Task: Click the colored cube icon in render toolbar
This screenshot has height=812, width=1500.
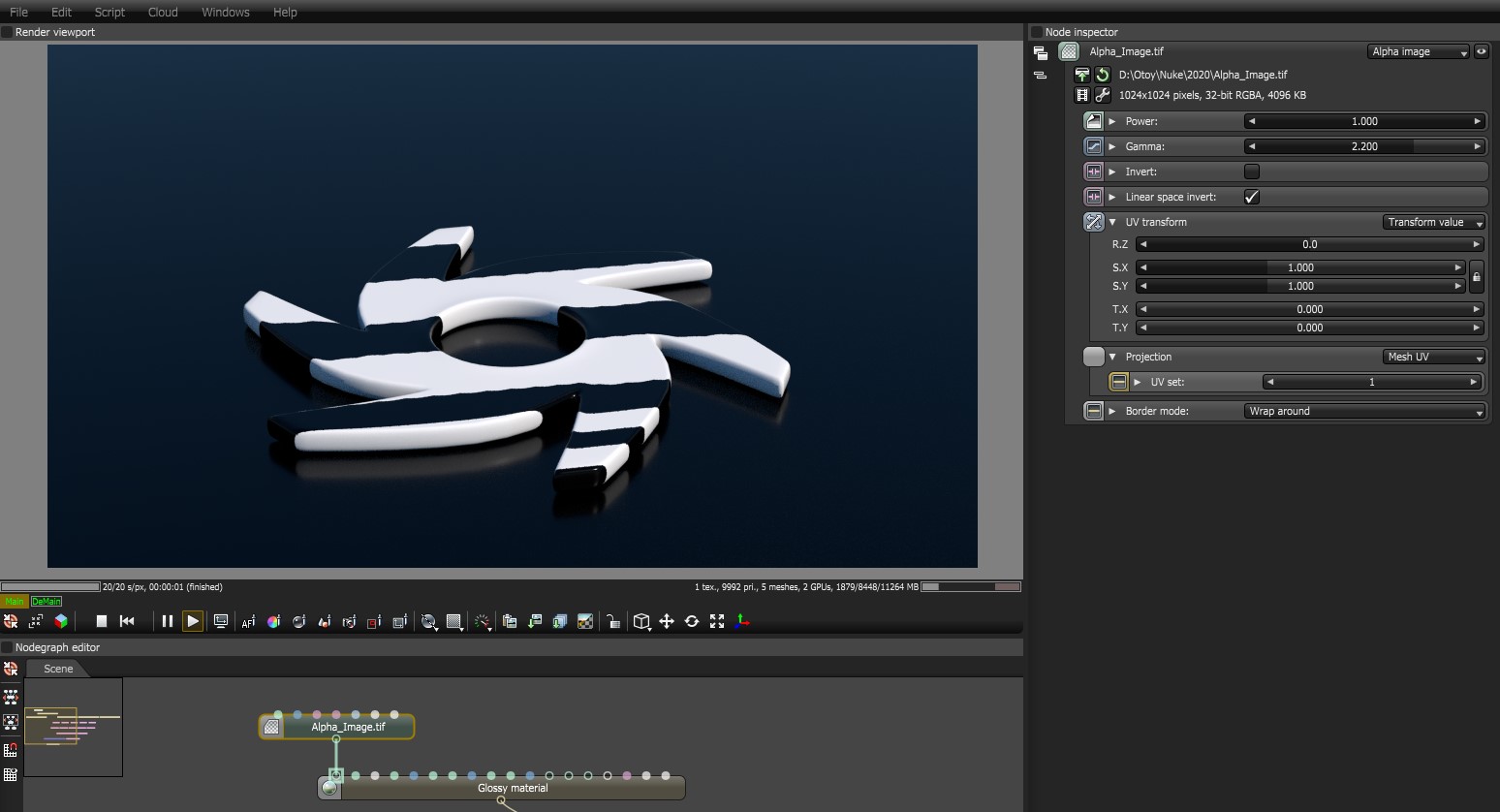Action: [x=61, y=621]
